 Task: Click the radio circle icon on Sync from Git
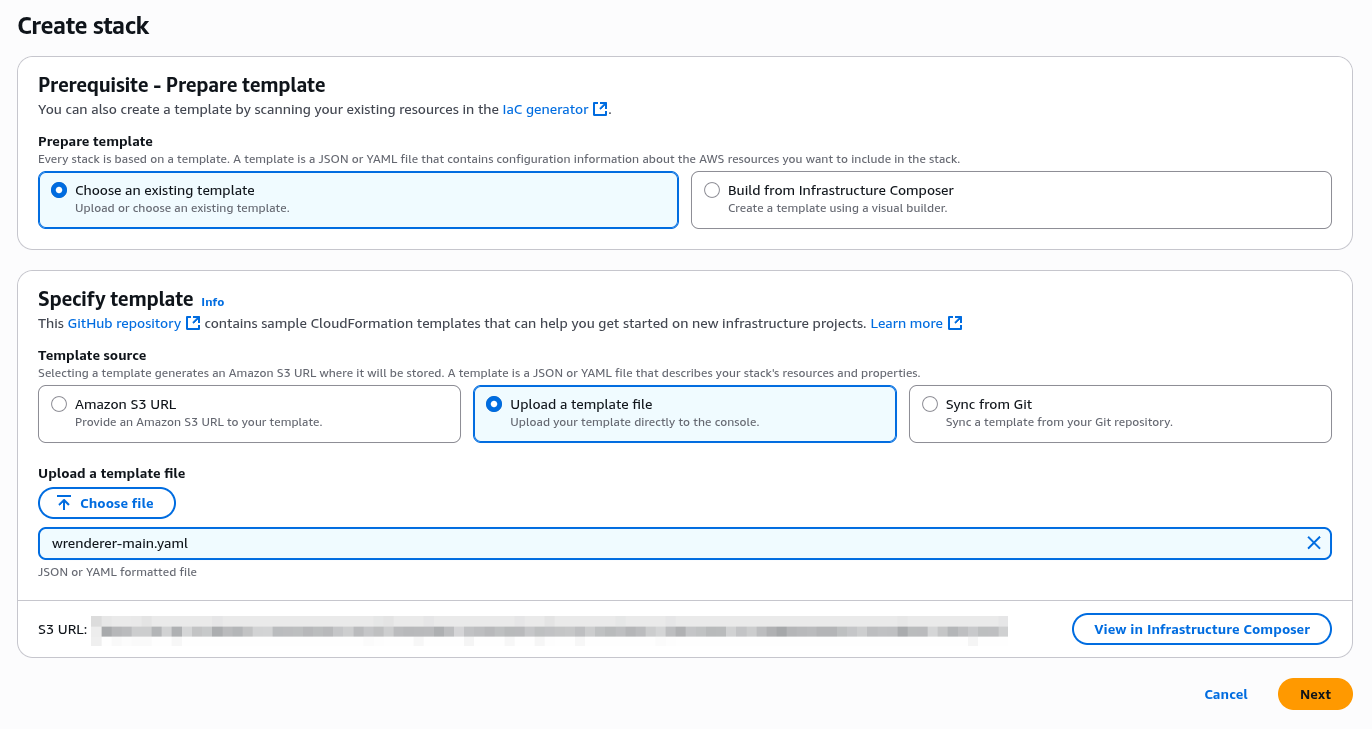(x=930, y=404)
